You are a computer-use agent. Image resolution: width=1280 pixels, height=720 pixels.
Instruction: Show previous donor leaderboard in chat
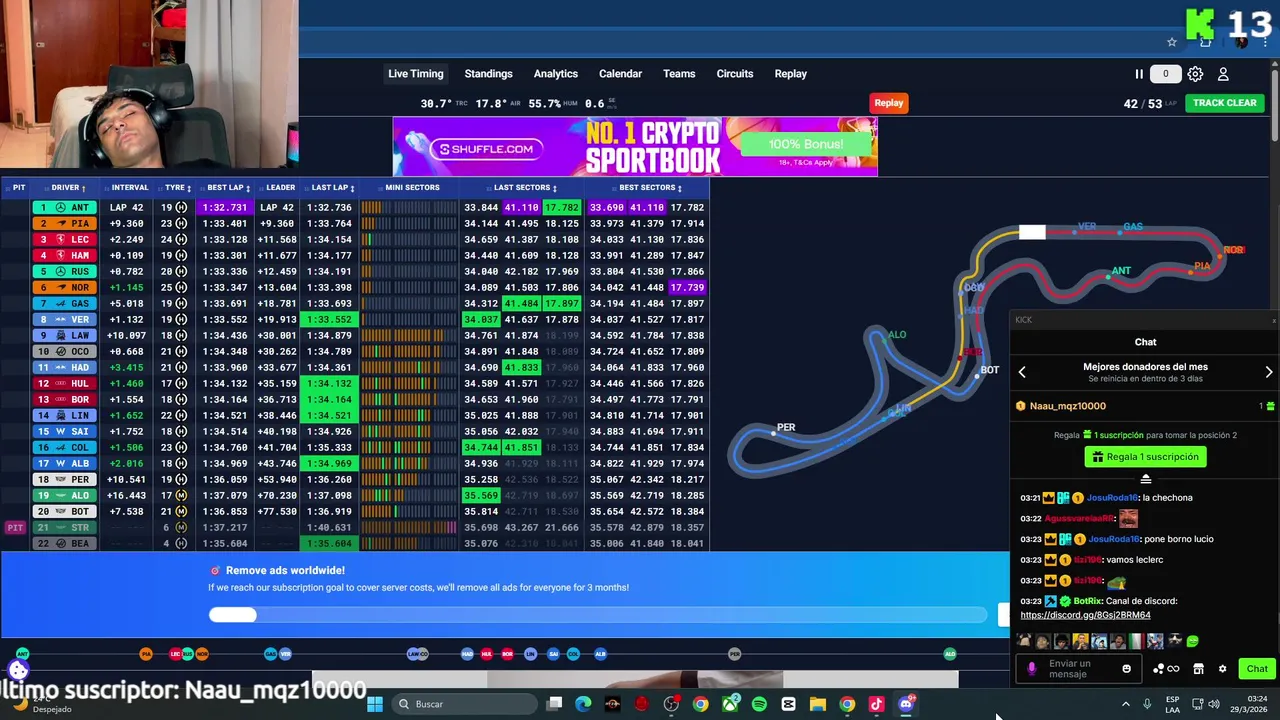pos(1022,372)
